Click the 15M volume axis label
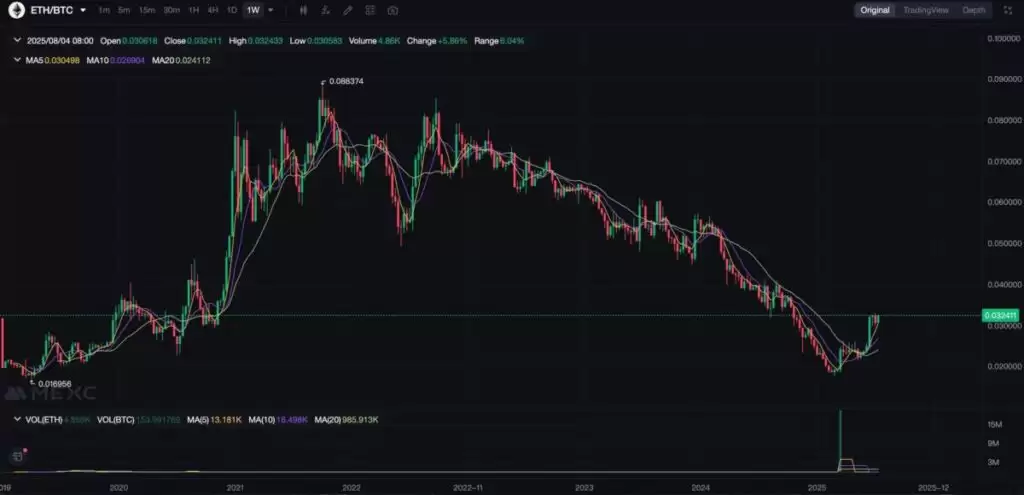 tap(995, 425)
